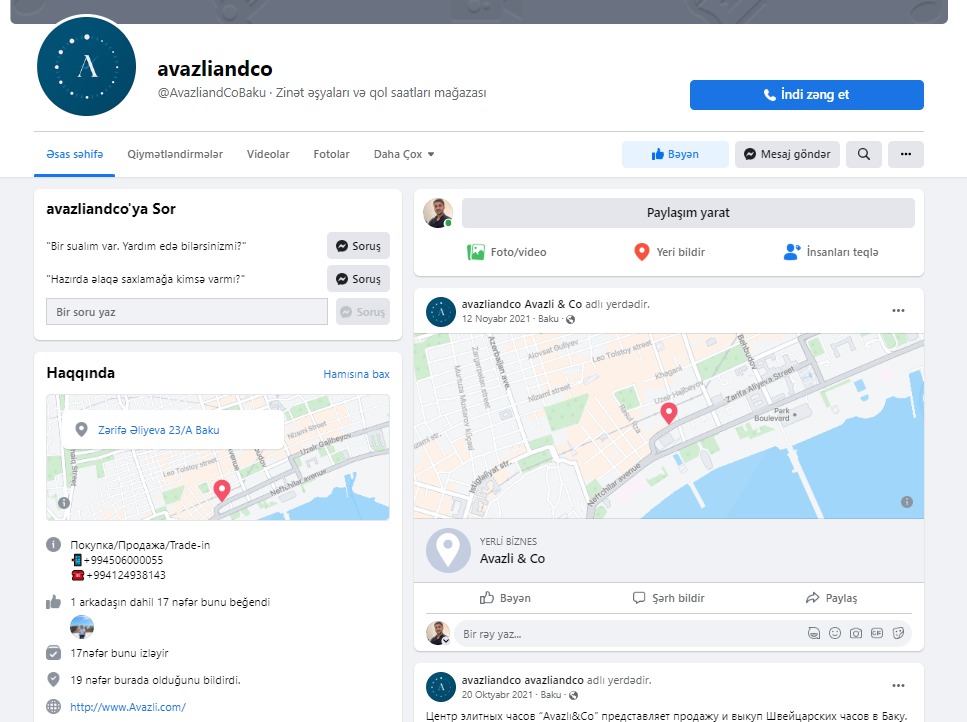Expand the Daha Çox dropdown

pos(404,154)
